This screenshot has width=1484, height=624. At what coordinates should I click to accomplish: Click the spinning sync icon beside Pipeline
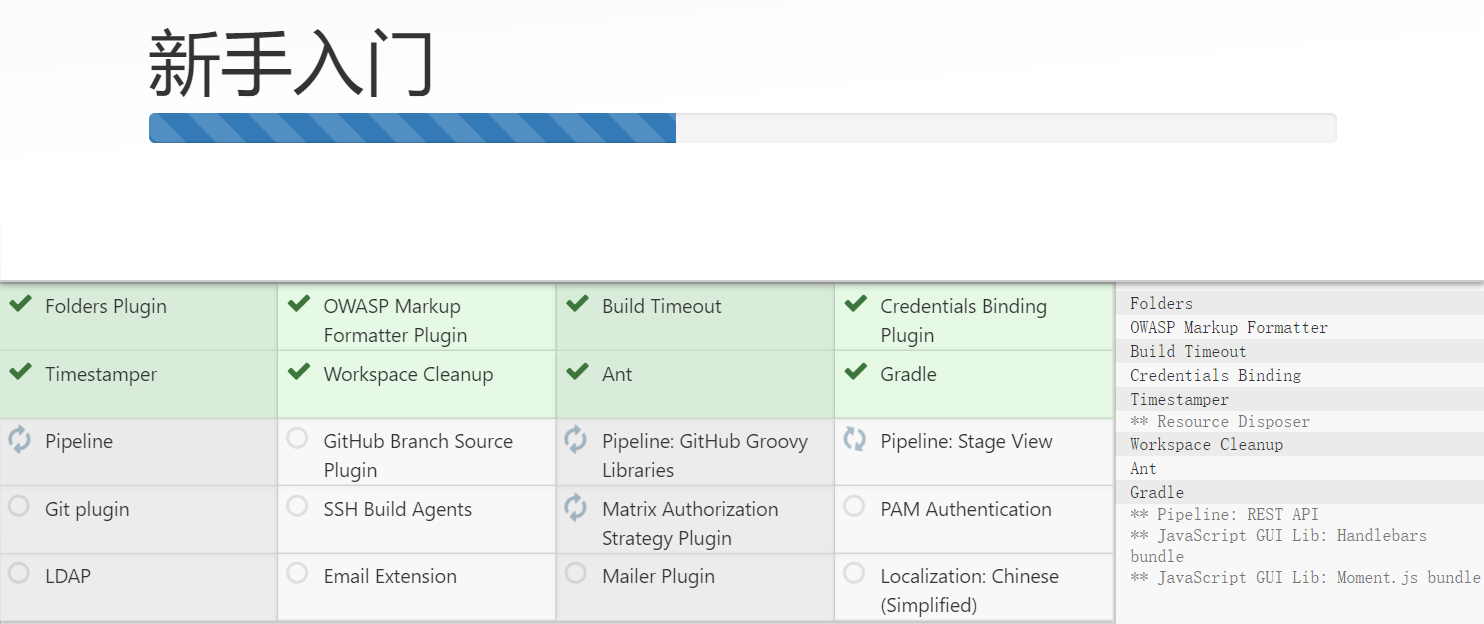coord(19,439)
